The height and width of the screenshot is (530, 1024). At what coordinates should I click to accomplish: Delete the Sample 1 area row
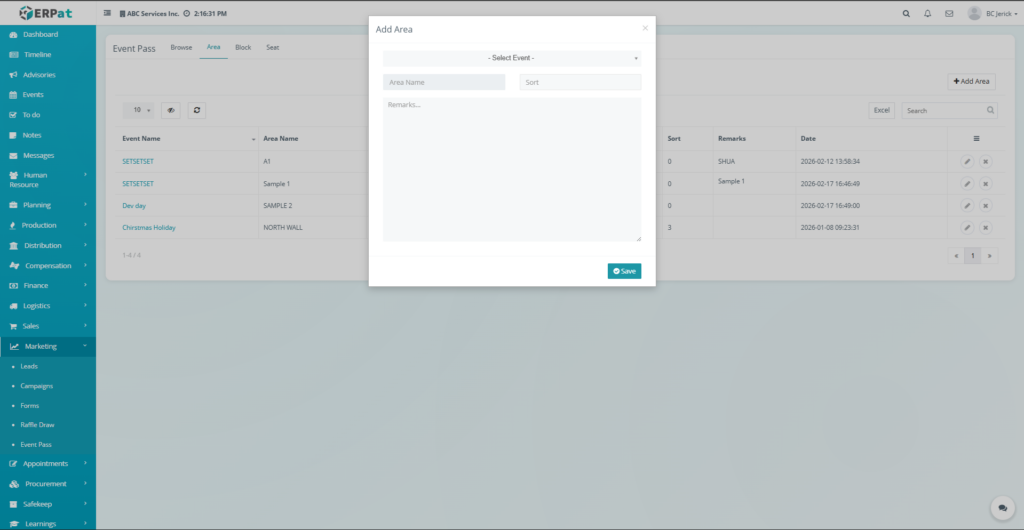pyautogui.click(x=986, y=183)
